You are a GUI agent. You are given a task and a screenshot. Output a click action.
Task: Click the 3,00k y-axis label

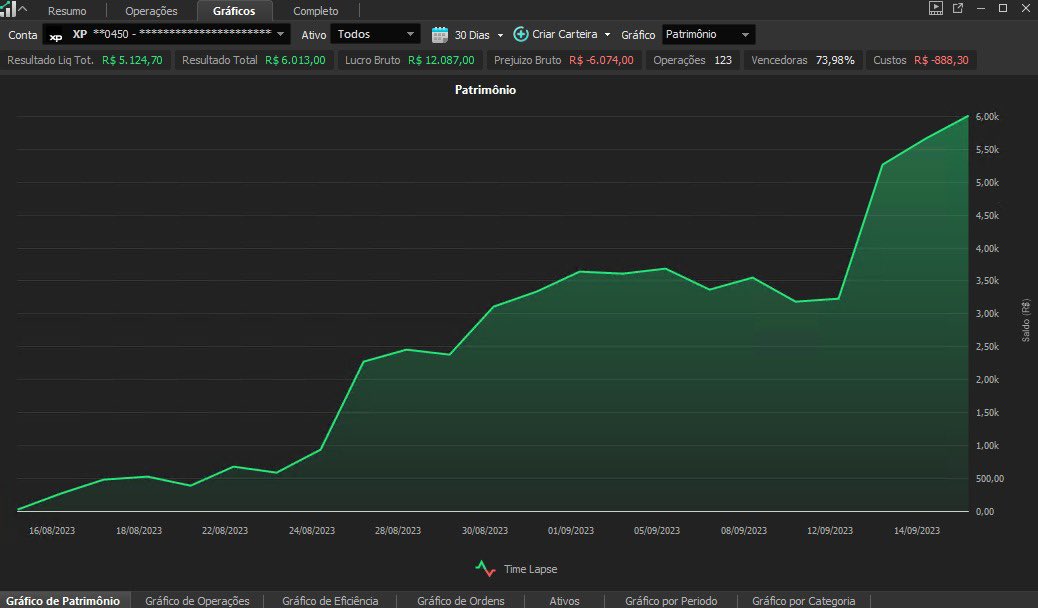(987, 313)
